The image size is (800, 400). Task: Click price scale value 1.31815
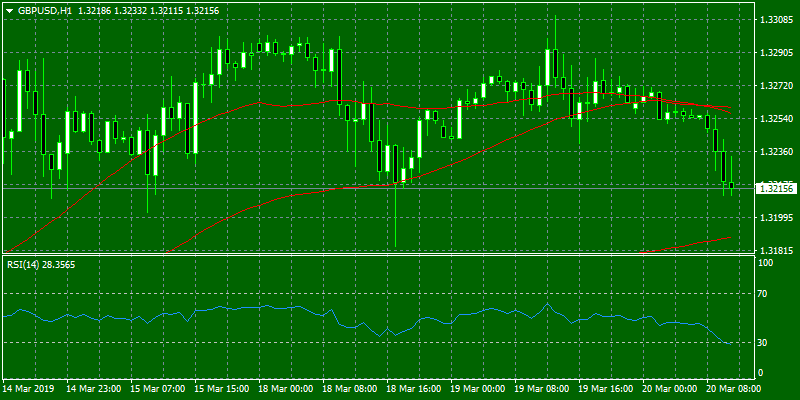(x=777, y=251)
